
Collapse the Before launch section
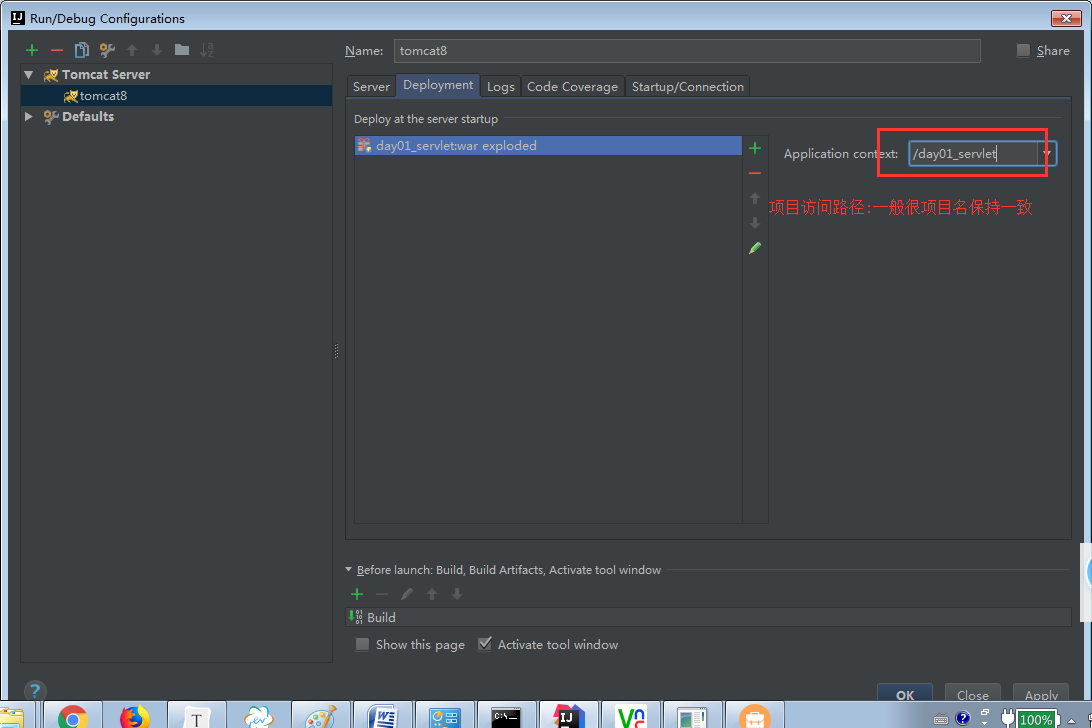[348, 570]
